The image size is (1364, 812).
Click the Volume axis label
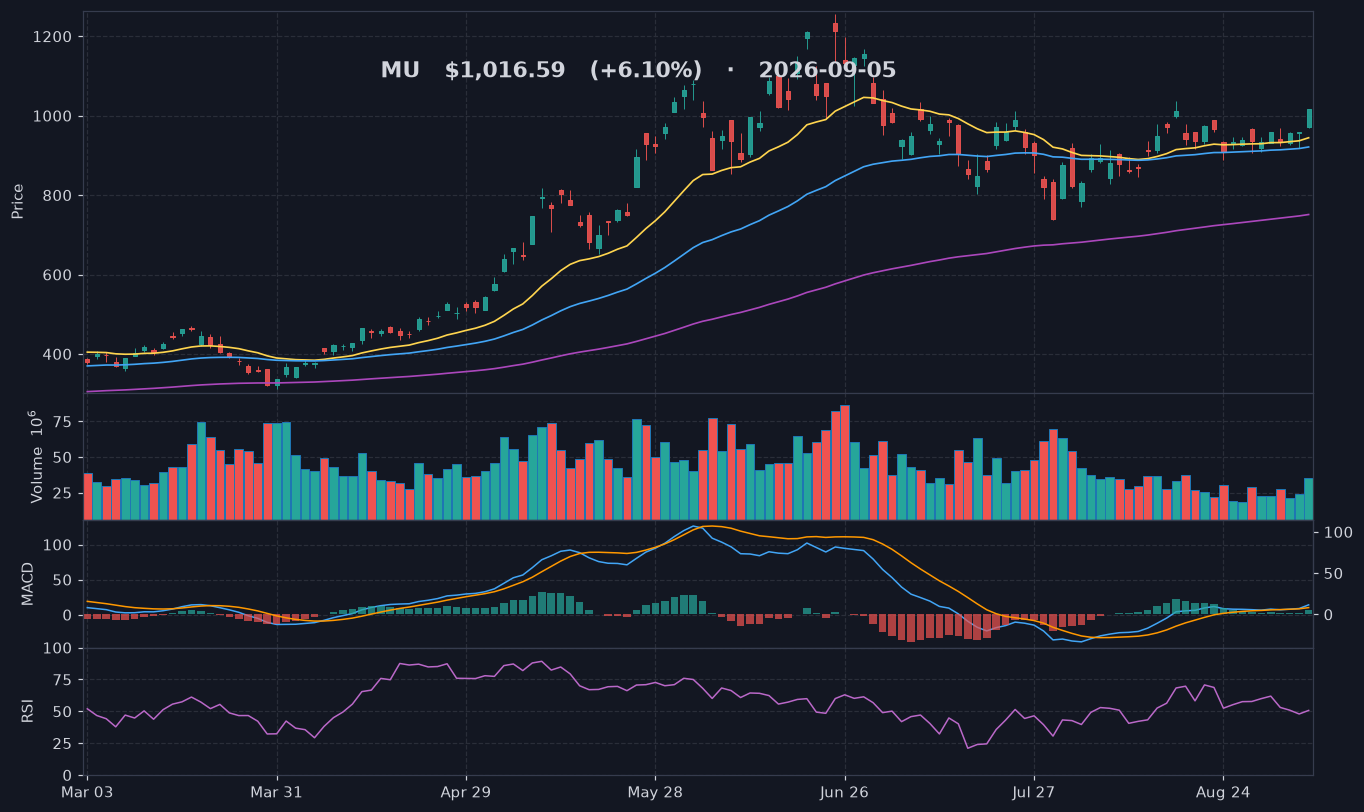(x=36, y=456)
